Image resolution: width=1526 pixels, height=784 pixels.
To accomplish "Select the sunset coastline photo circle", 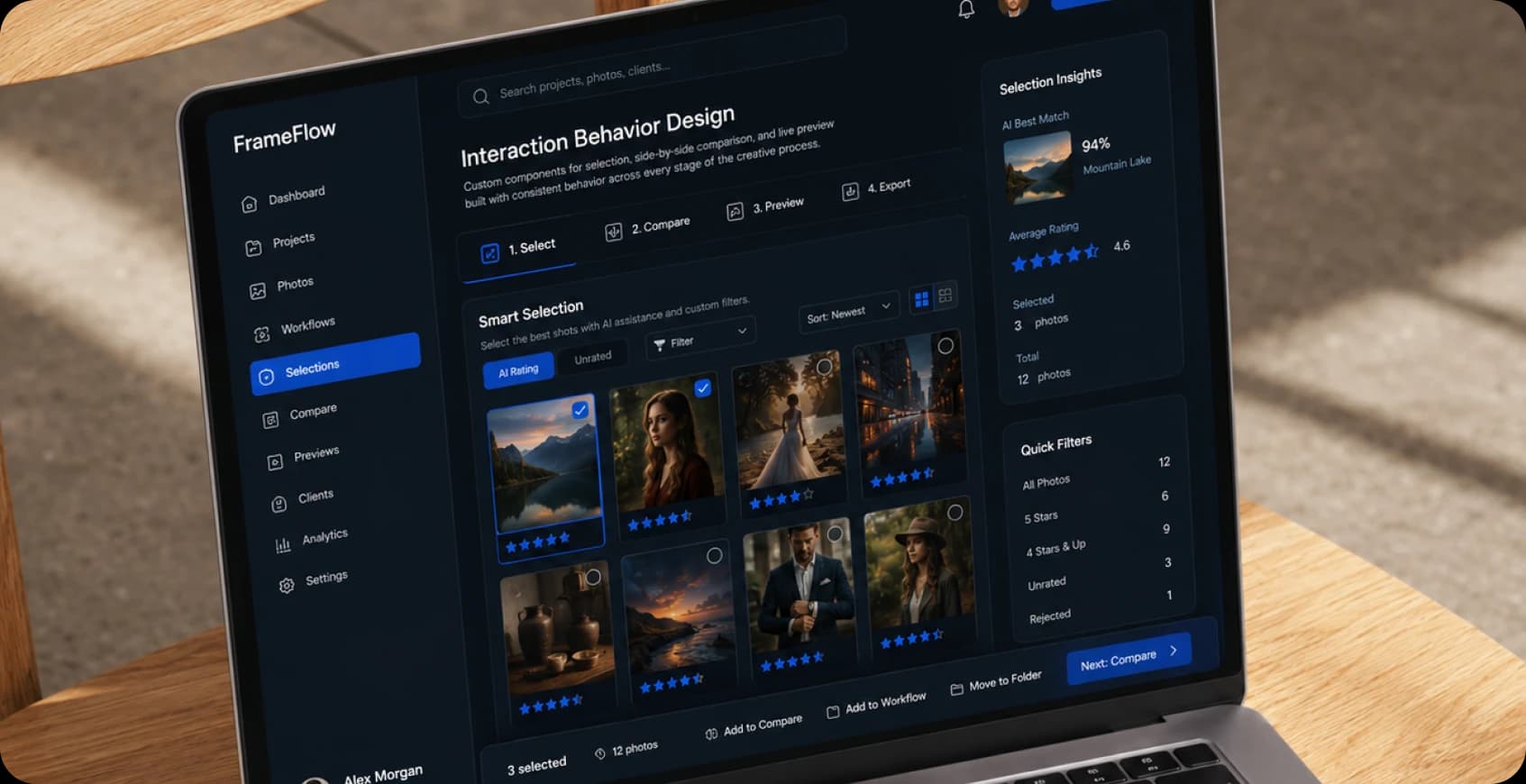I will pos(715,555).
